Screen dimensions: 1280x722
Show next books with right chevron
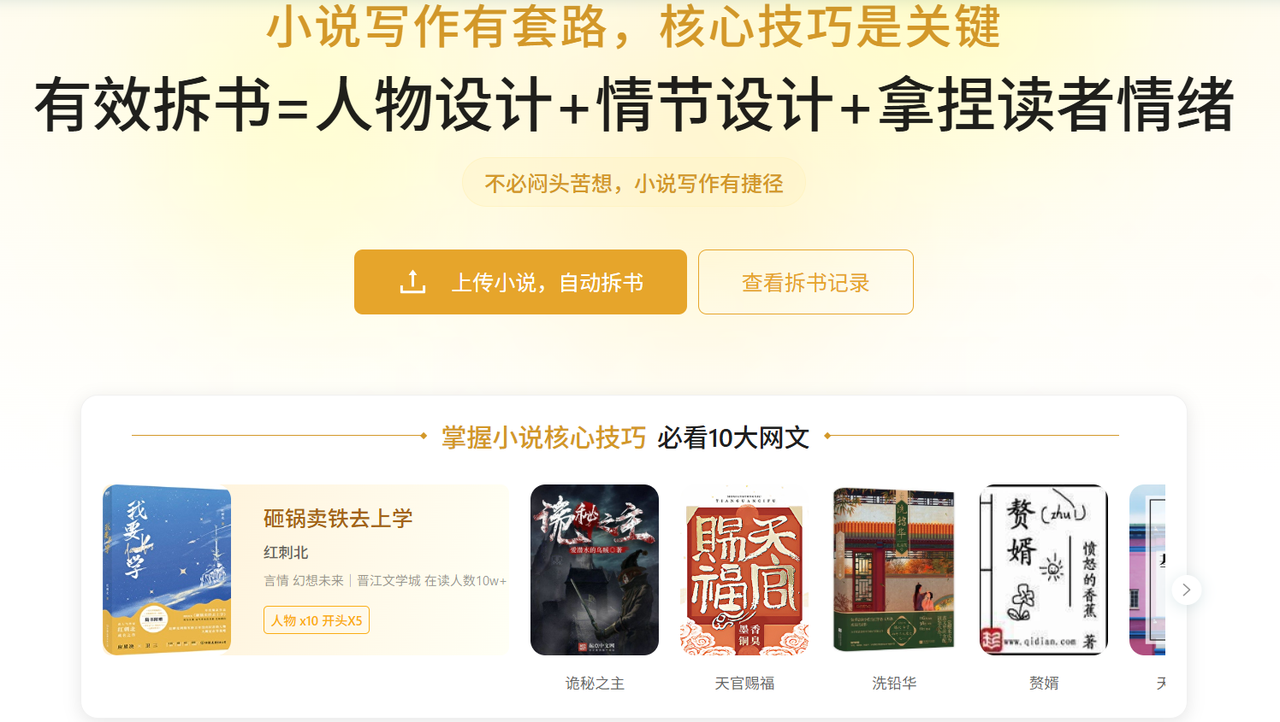tap(1186, 590)
